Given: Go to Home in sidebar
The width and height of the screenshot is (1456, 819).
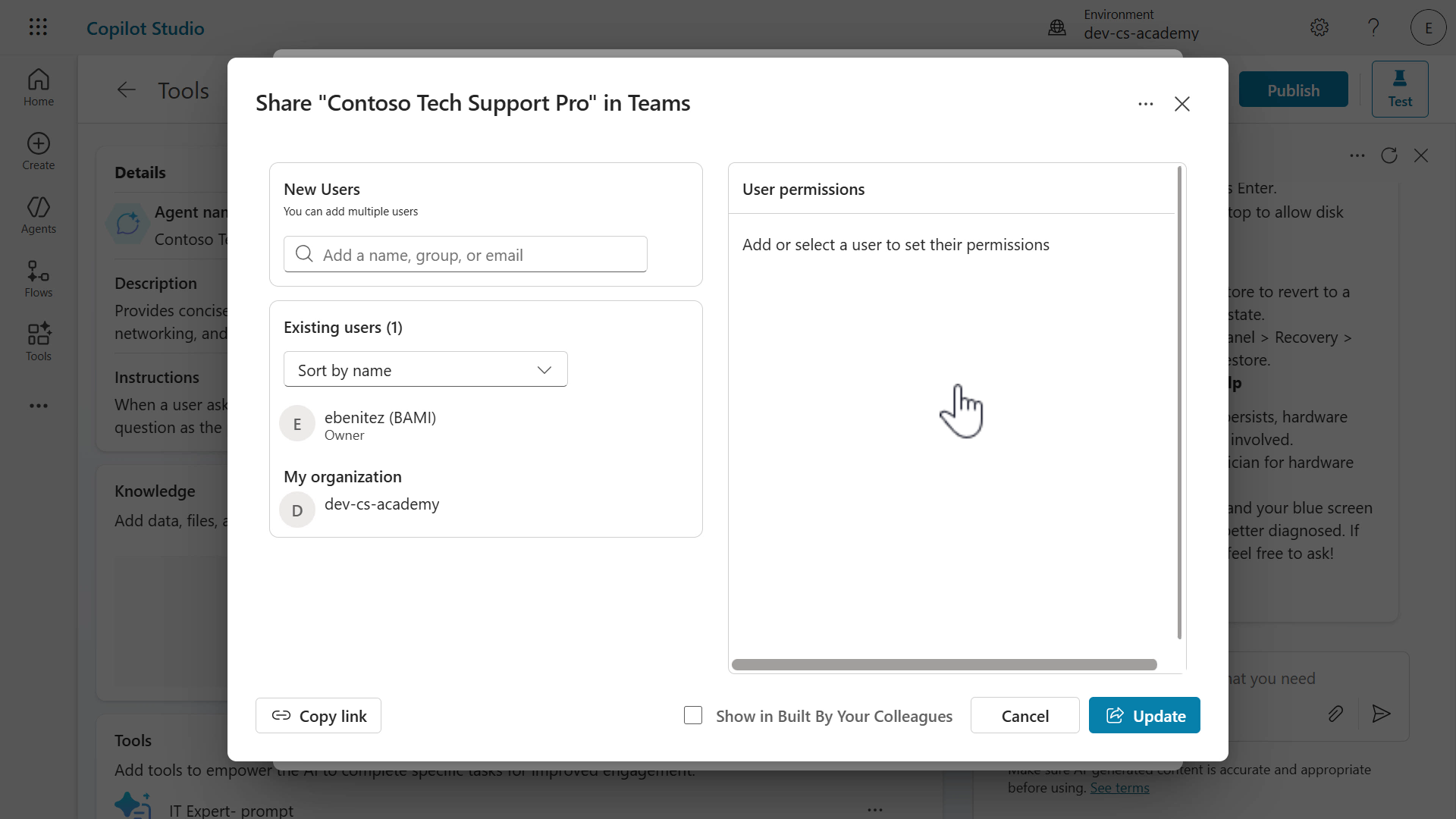Looking at the screenshot, I should coord(38,87).
